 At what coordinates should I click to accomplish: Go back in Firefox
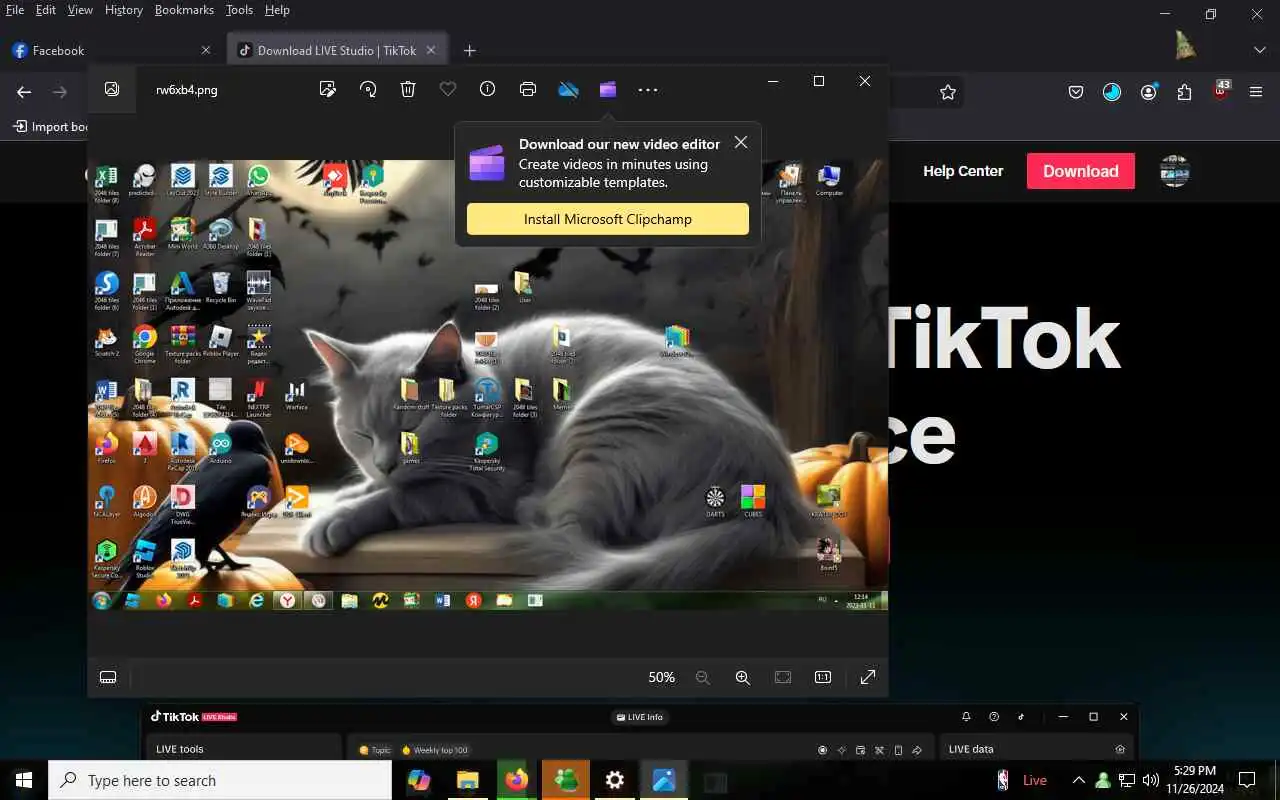(x=24, y=92)
